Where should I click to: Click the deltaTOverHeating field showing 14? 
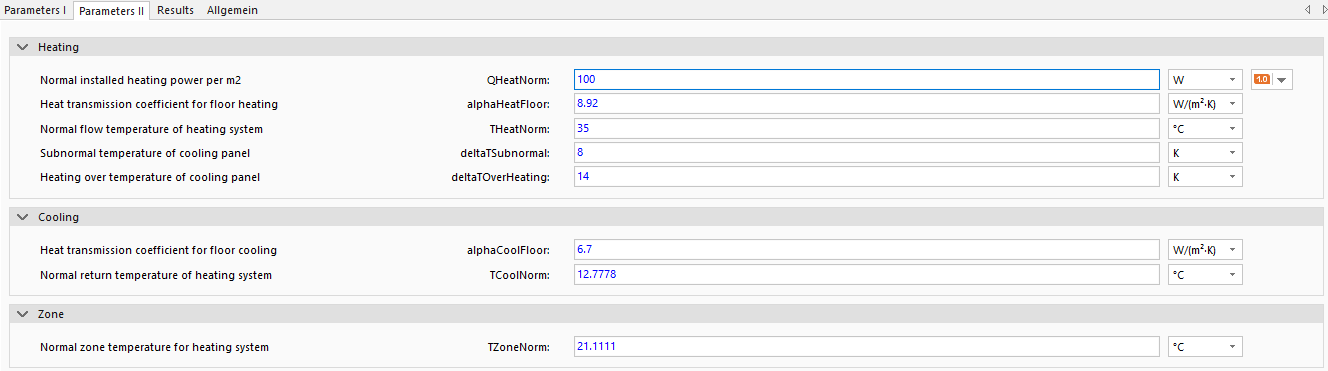pyautogui.click(x=867, y=177)
